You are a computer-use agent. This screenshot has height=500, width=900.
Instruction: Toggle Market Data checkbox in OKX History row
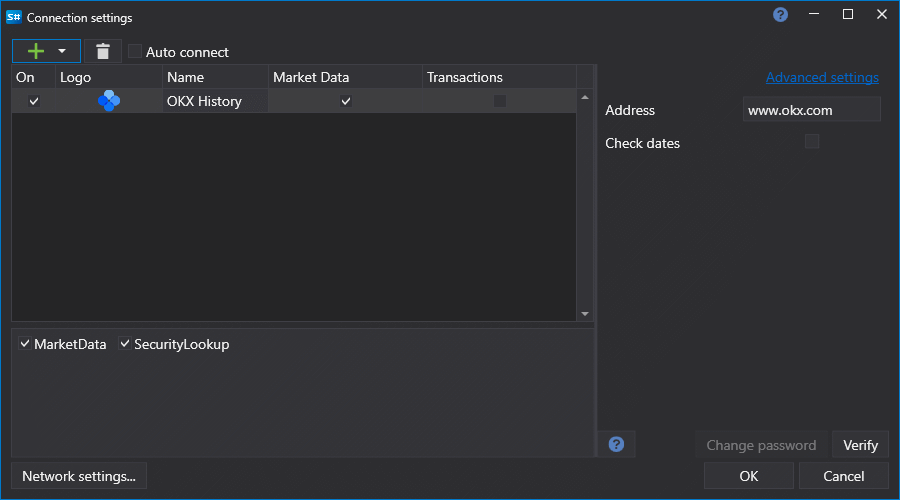346,101
